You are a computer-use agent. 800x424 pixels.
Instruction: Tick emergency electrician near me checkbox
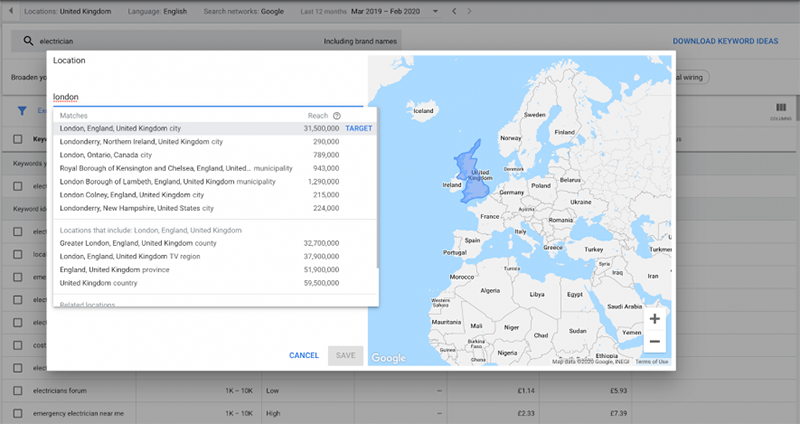[x=18, y=413]
